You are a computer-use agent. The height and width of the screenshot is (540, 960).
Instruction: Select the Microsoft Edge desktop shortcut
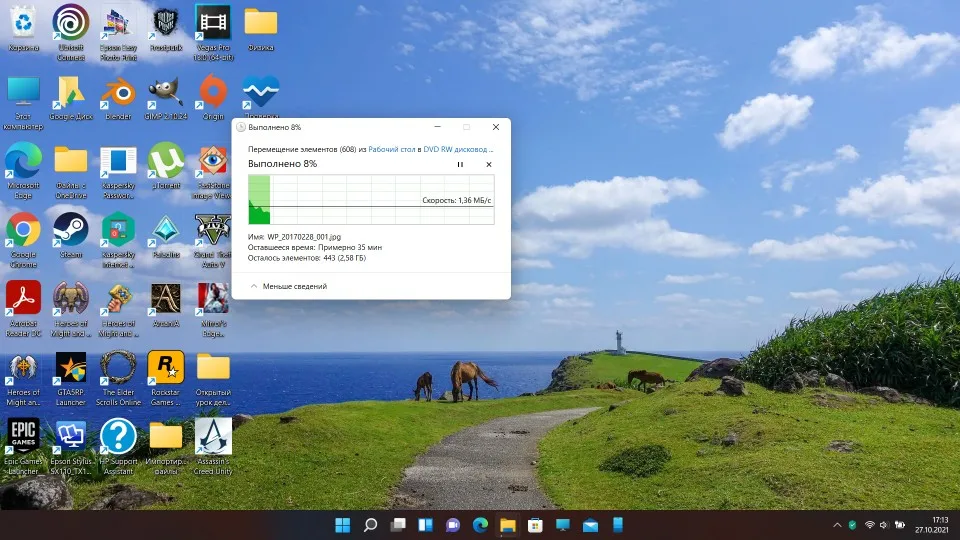(x=23, y=170)
